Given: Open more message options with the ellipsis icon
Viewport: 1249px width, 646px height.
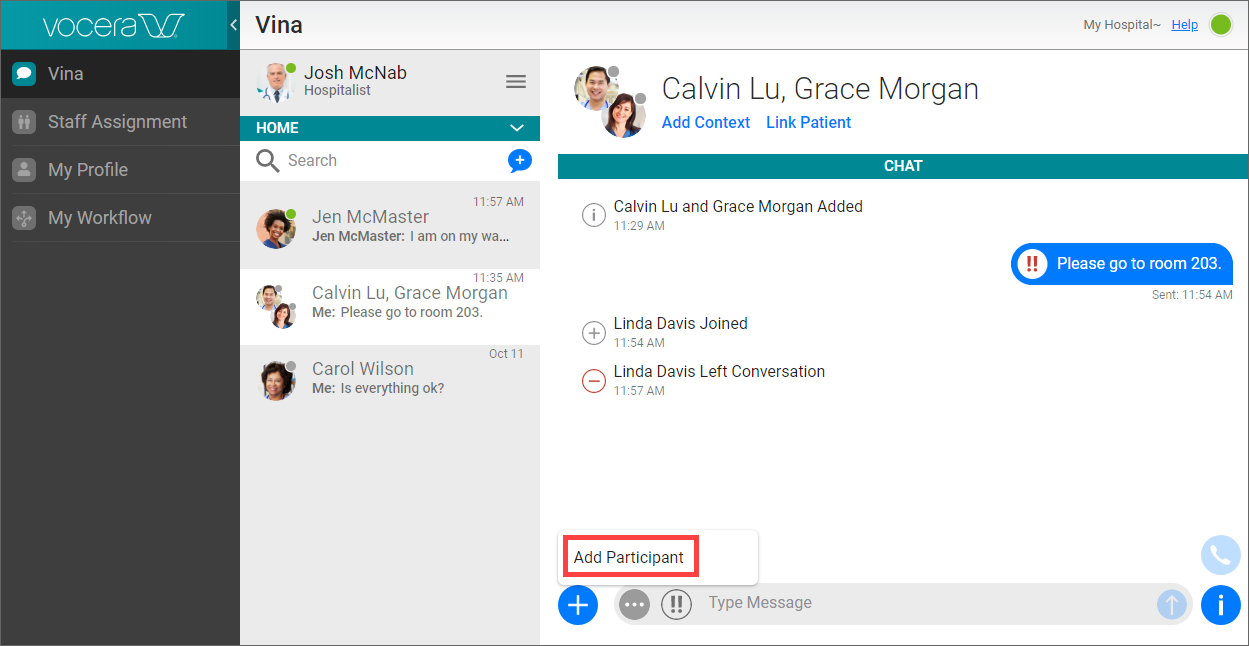Looking at the screenshot, I should [634, 604].
